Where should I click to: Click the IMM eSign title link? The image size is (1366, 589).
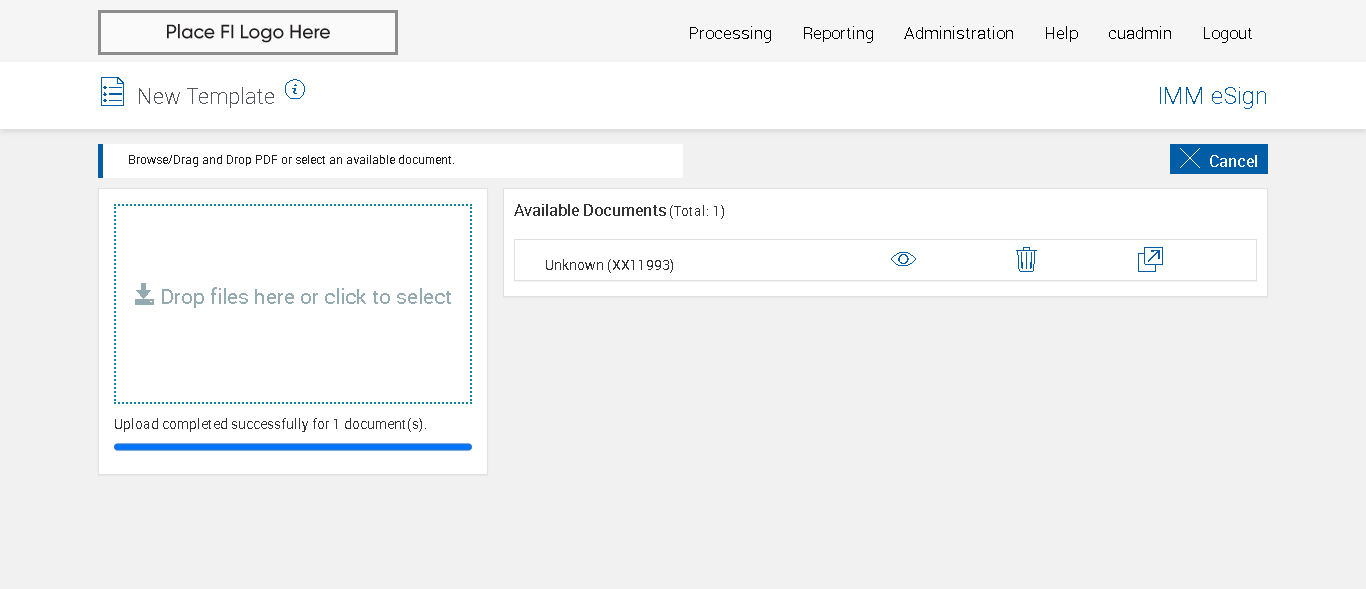click(x=1212, y=96)
